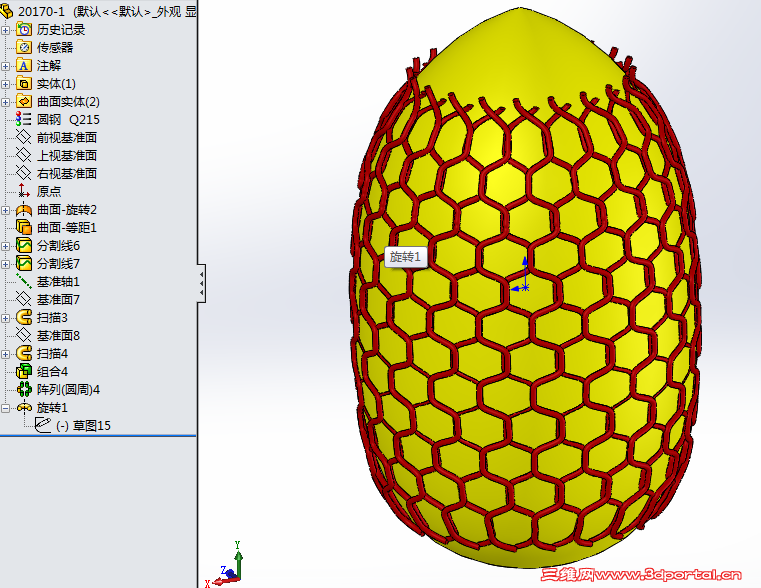The width and height of the screenshot is (761, 588).
Task: Select the 曲面-等距1 tree label
Action: pyautogui.click(x=67, y=228)
